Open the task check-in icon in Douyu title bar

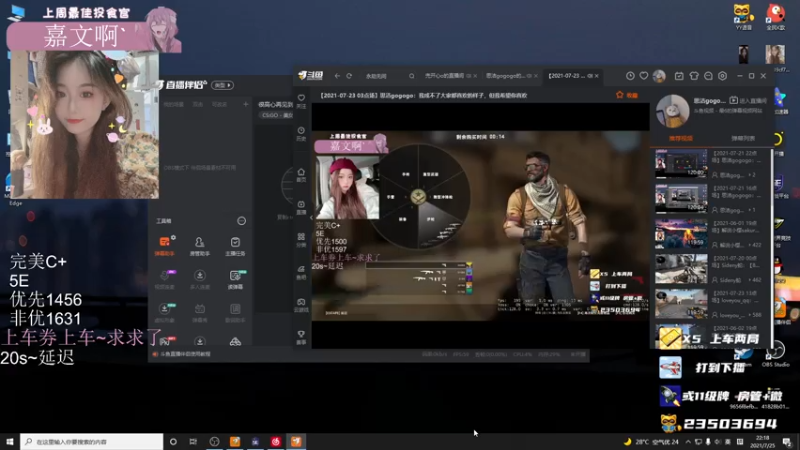click(679, 76)
